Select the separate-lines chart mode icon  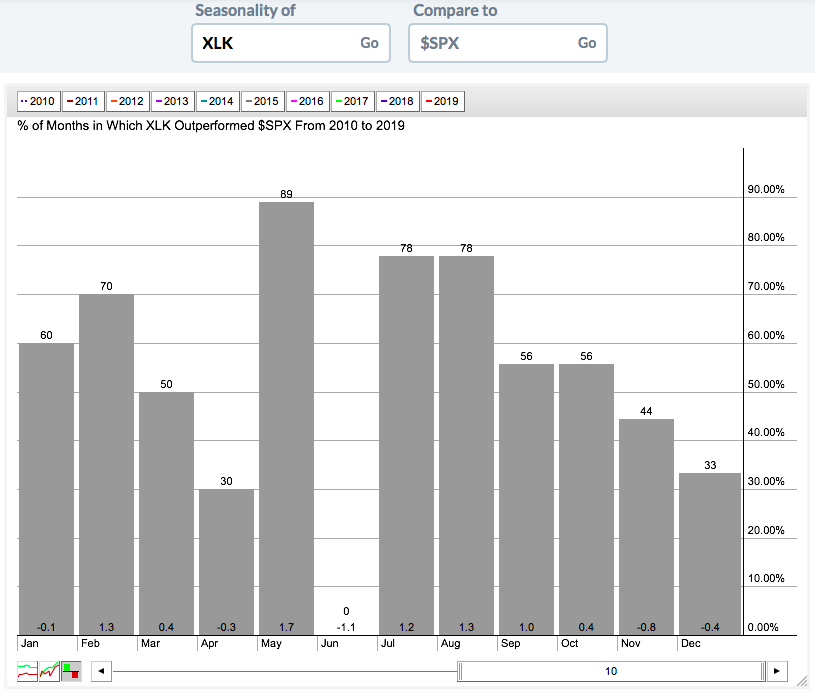coord(27,671)
